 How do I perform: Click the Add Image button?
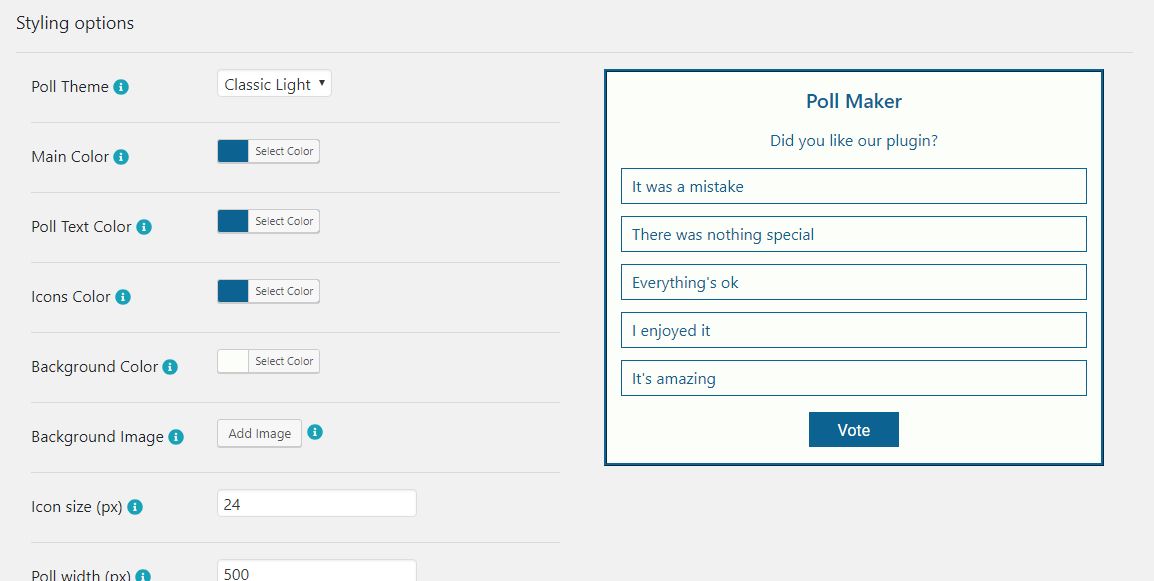[259, 433]
